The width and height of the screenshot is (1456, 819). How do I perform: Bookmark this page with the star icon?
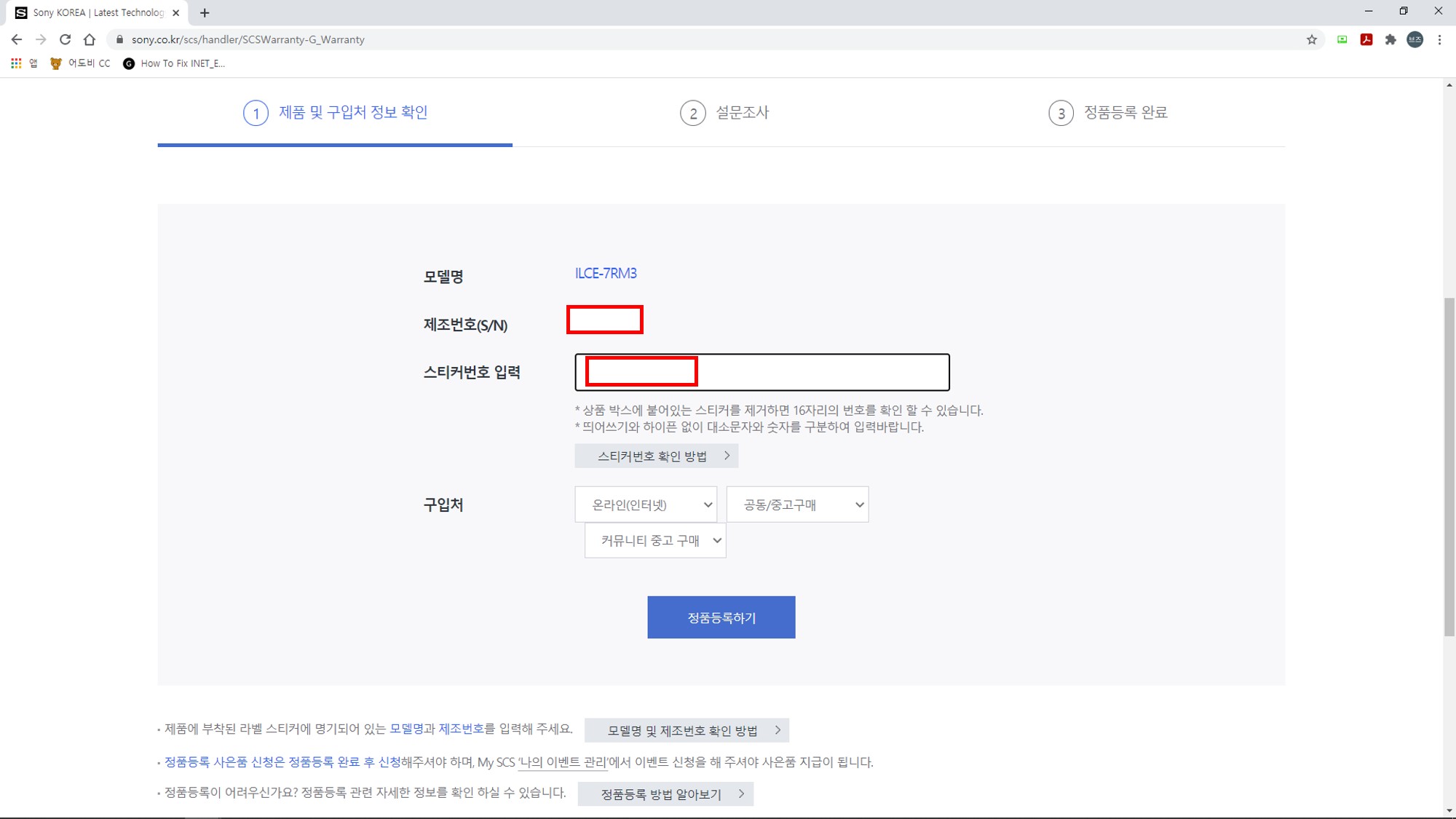(1312, 39)
